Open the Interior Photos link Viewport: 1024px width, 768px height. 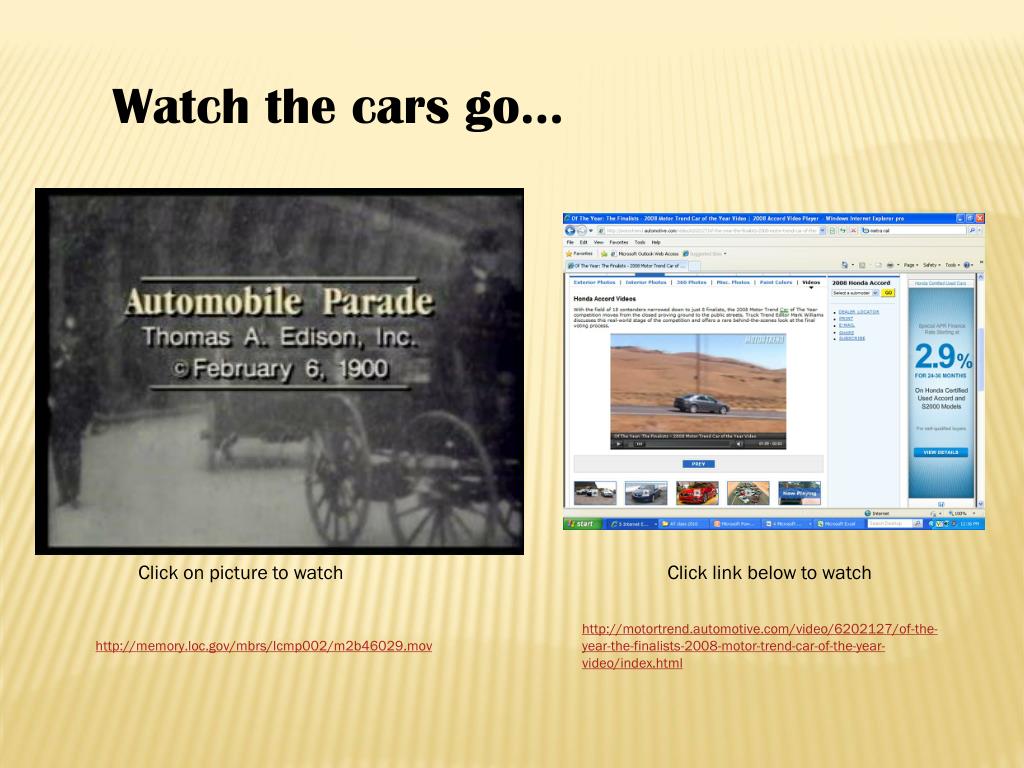click(646, 282)
